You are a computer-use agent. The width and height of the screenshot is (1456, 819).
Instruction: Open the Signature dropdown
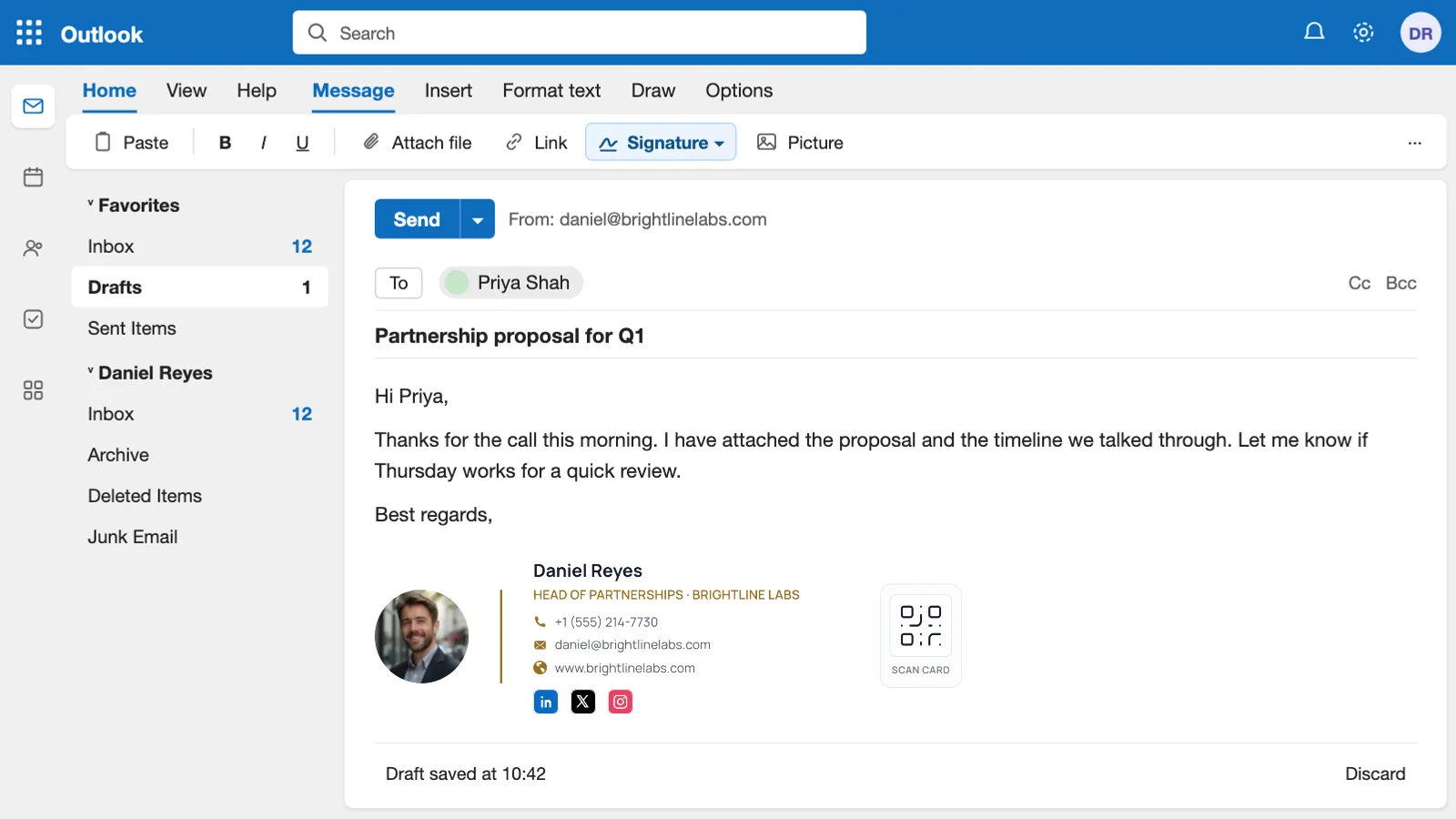coord(661,143)
